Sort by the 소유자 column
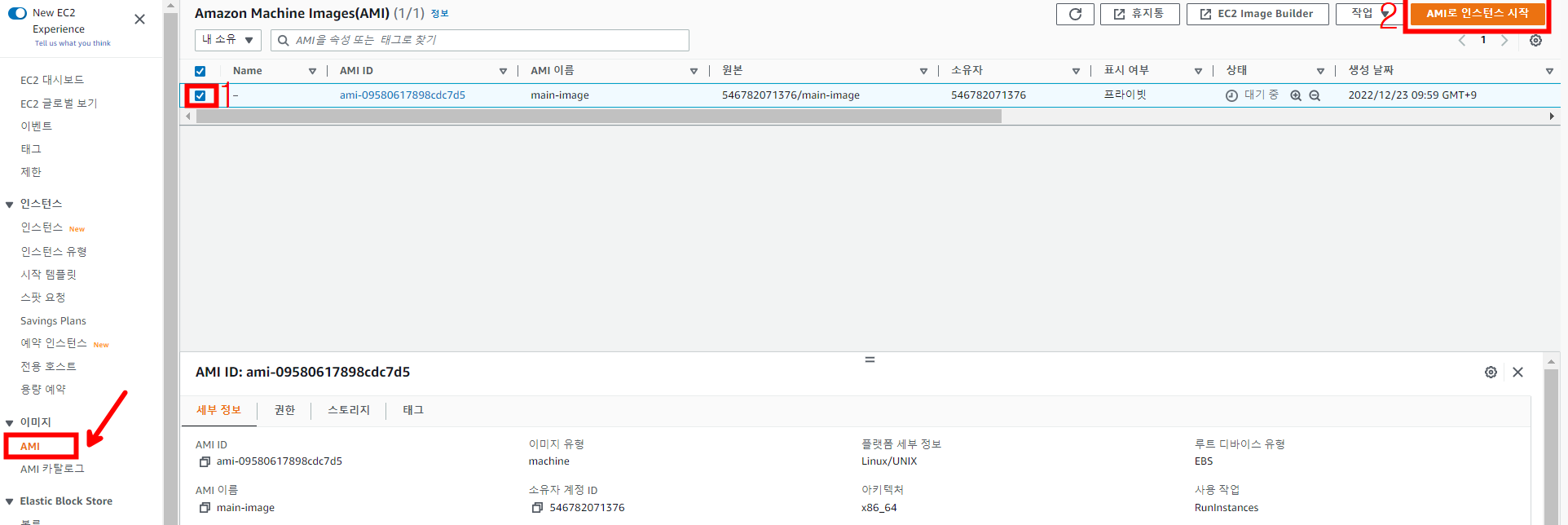 click(1076, 72)
